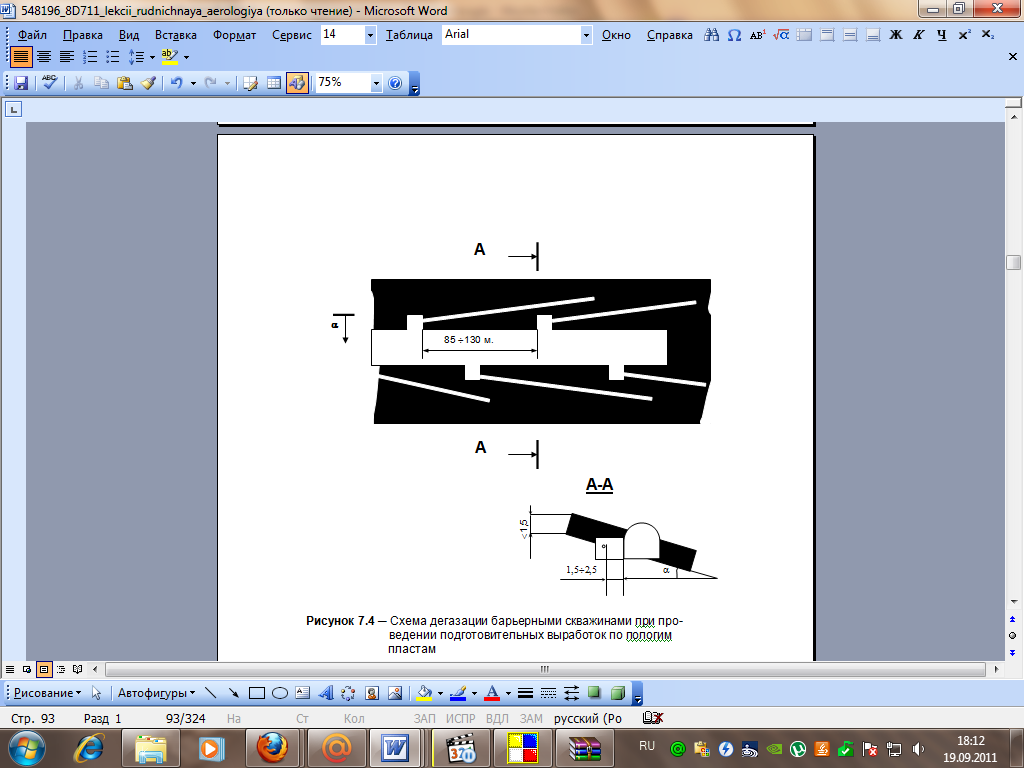Open the Справка menu
Image resolution: width=1024 pixels, height=768 pixels.
click(x=669, y=35)
